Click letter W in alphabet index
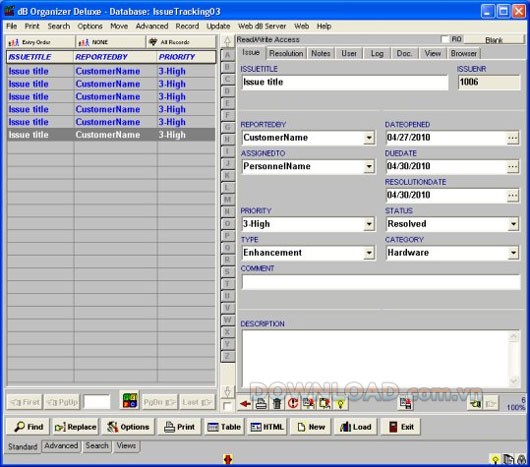This screenshot has width=530, height=467. tap(227, 320)
